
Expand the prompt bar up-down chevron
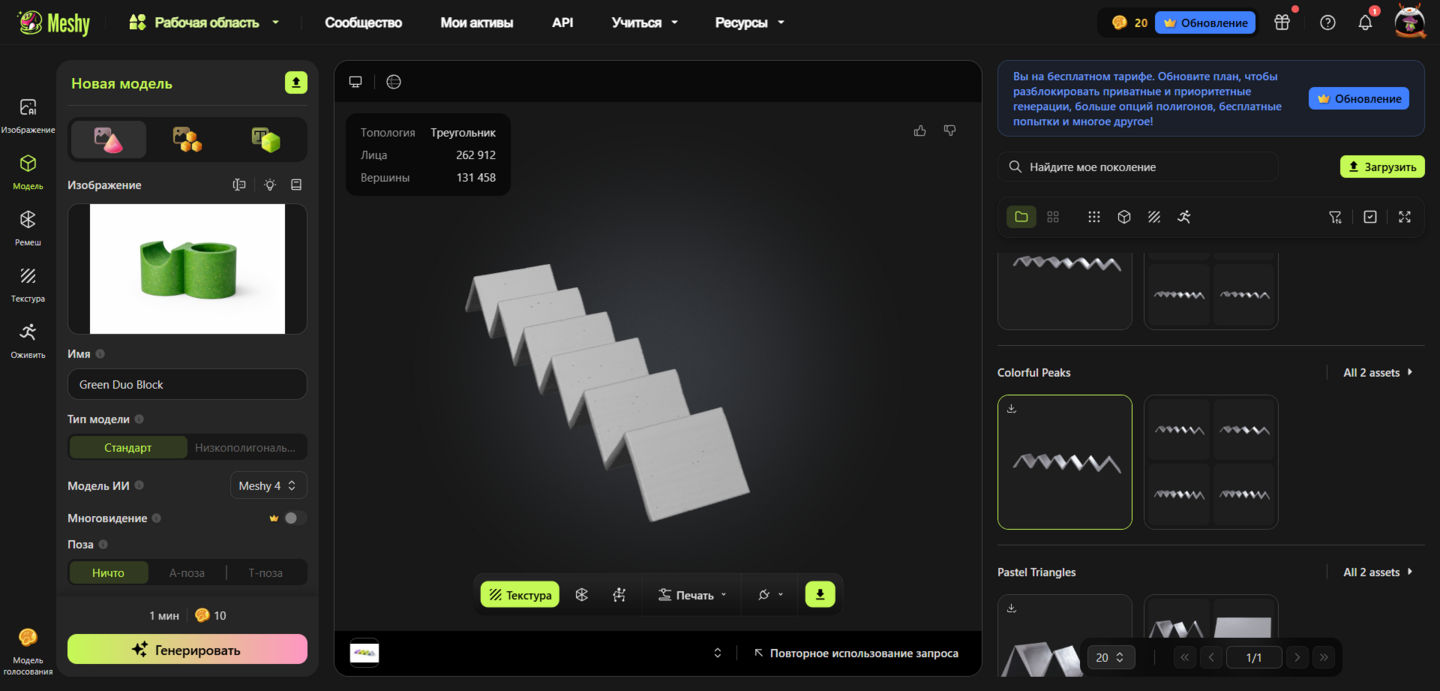point(717,653)
